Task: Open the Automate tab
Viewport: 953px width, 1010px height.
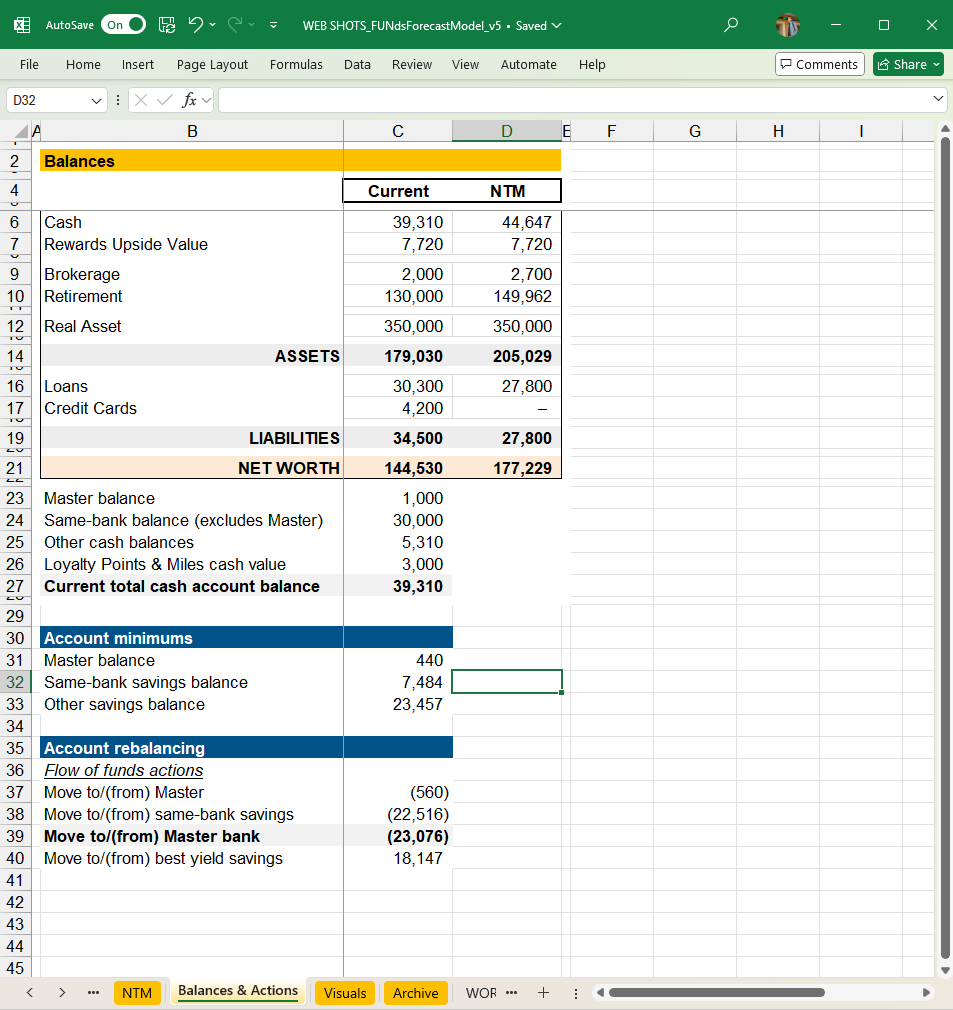Action: [x=529, y=64]
